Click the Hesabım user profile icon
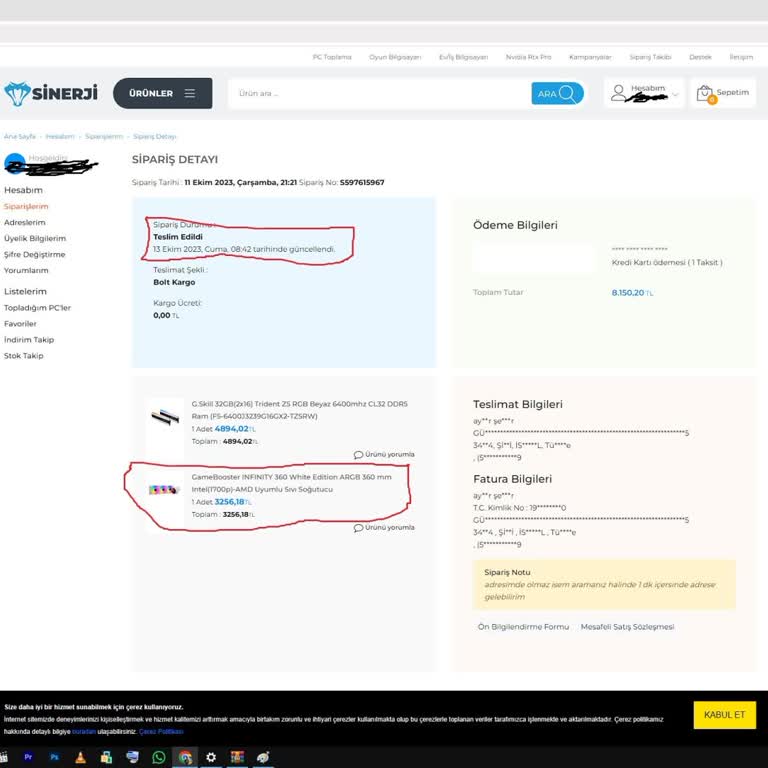This screenshot has width=768, height=768. click(x=619, y=93)
